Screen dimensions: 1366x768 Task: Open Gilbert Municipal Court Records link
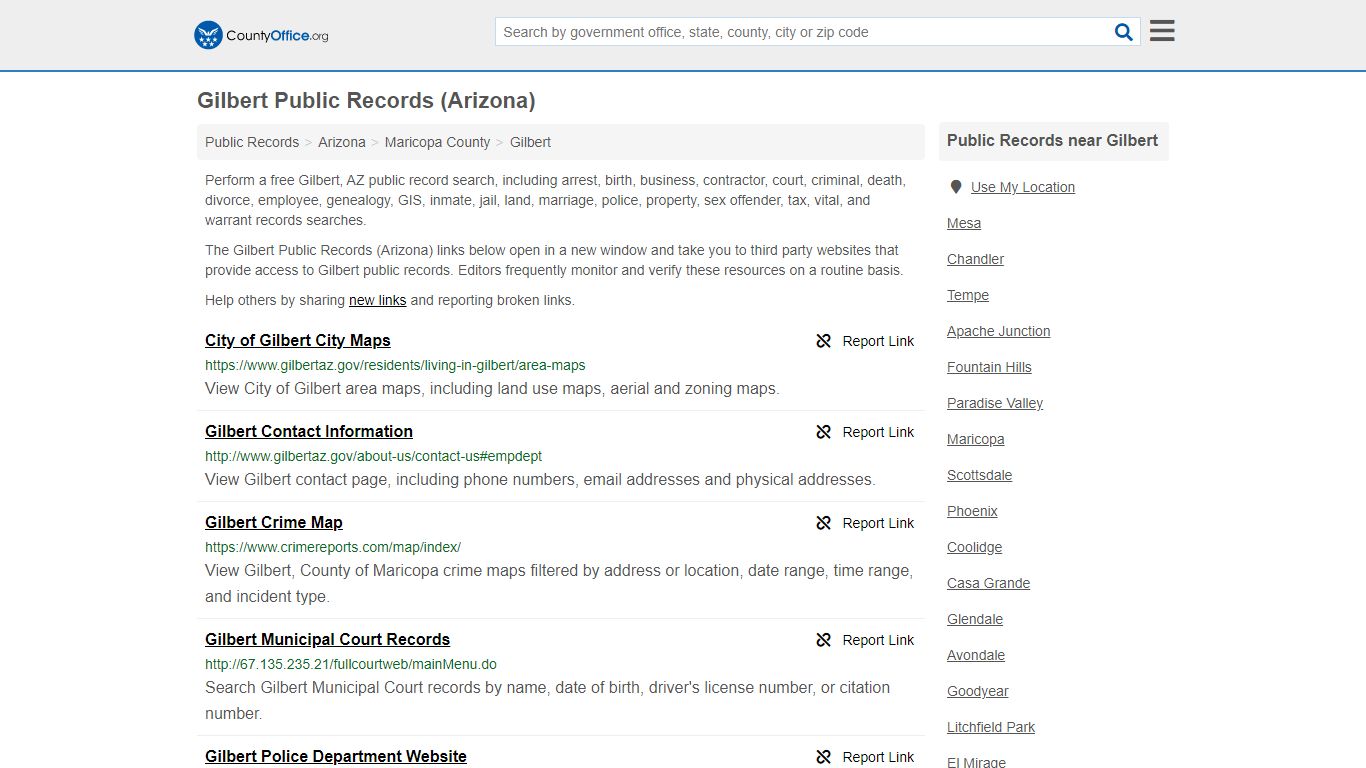click(x=328, y=639)
